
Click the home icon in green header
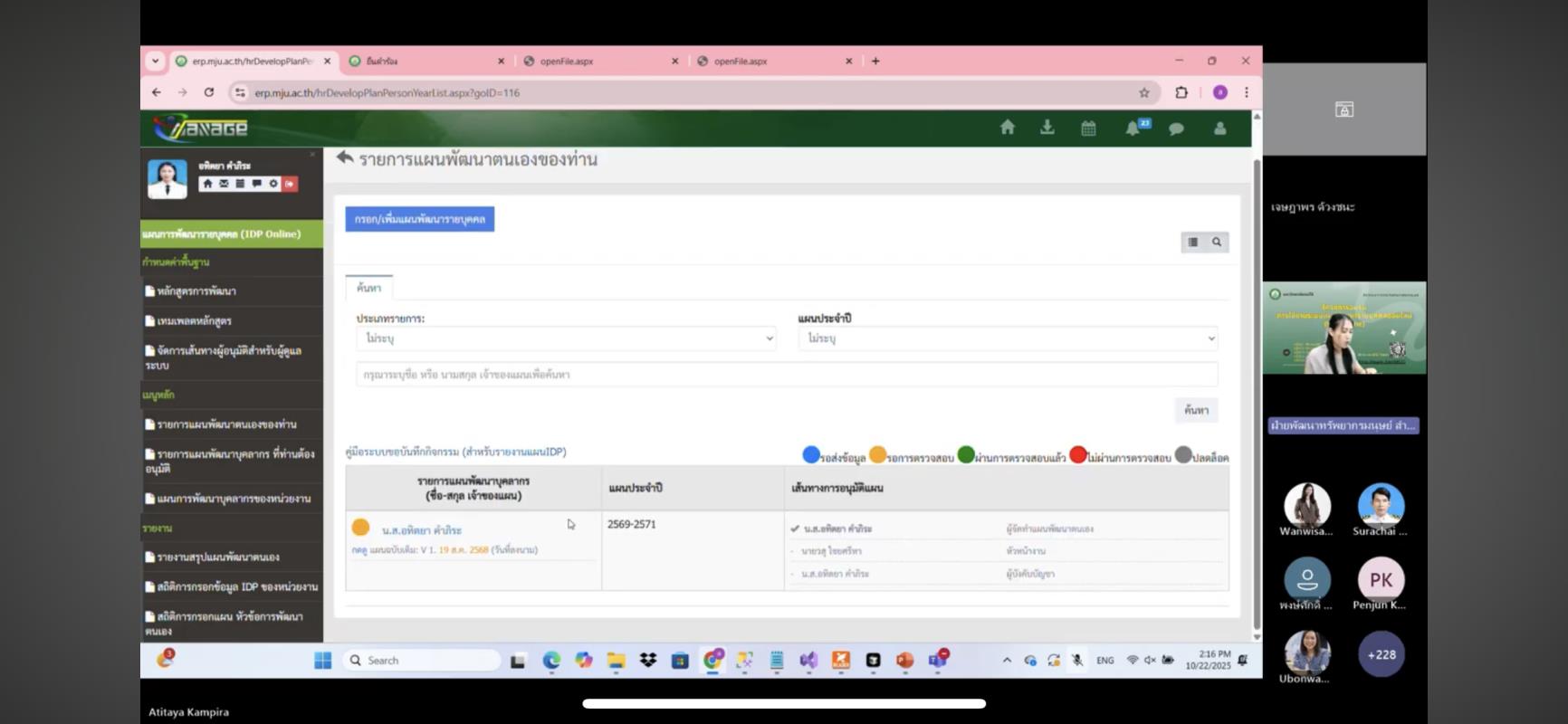1007,128
